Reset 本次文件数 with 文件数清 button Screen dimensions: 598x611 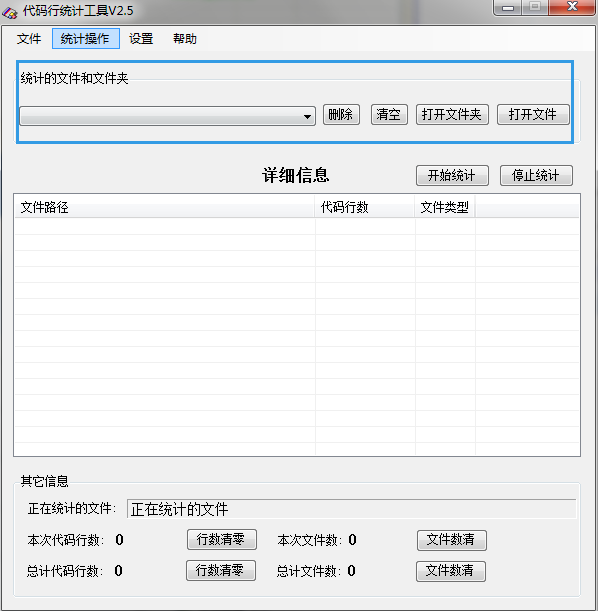(x=452, y=540)
